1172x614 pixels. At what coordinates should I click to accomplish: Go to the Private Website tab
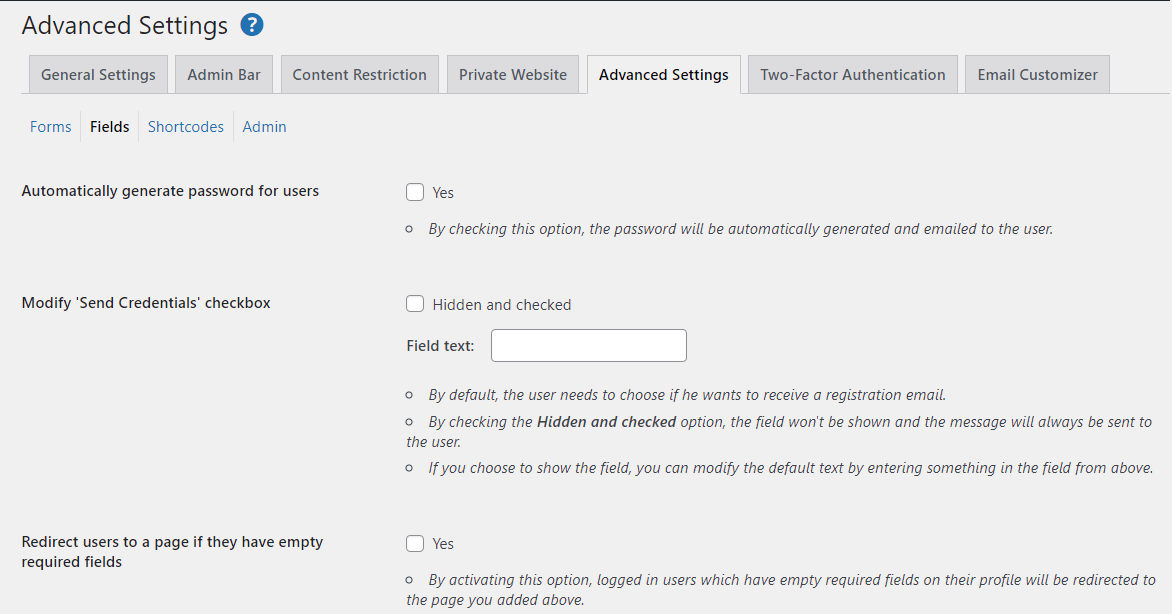pyautogui.click(x=513, y=75)
